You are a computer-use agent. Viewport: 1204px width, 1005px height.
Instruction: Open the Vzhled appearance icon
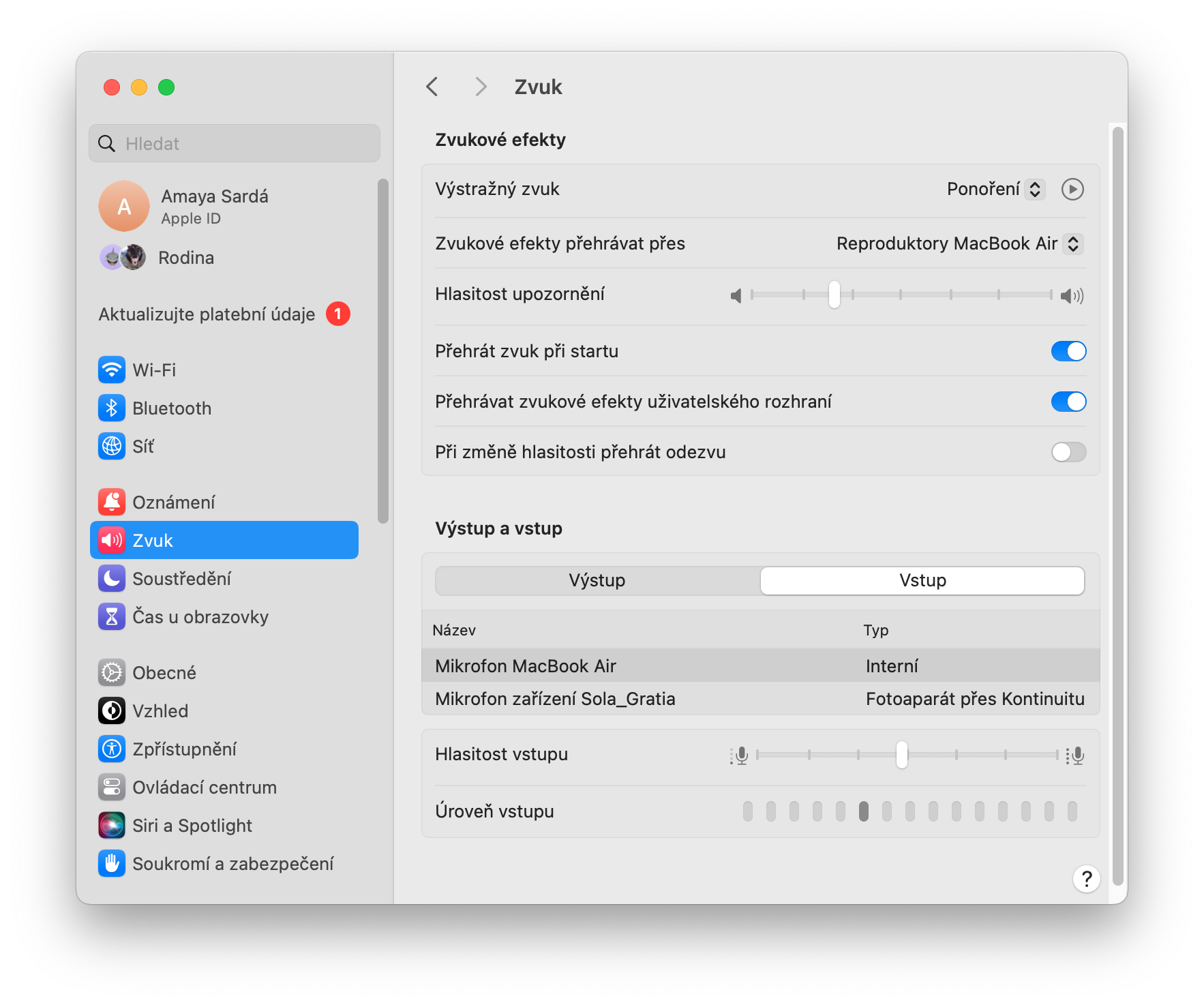(112, 711)
